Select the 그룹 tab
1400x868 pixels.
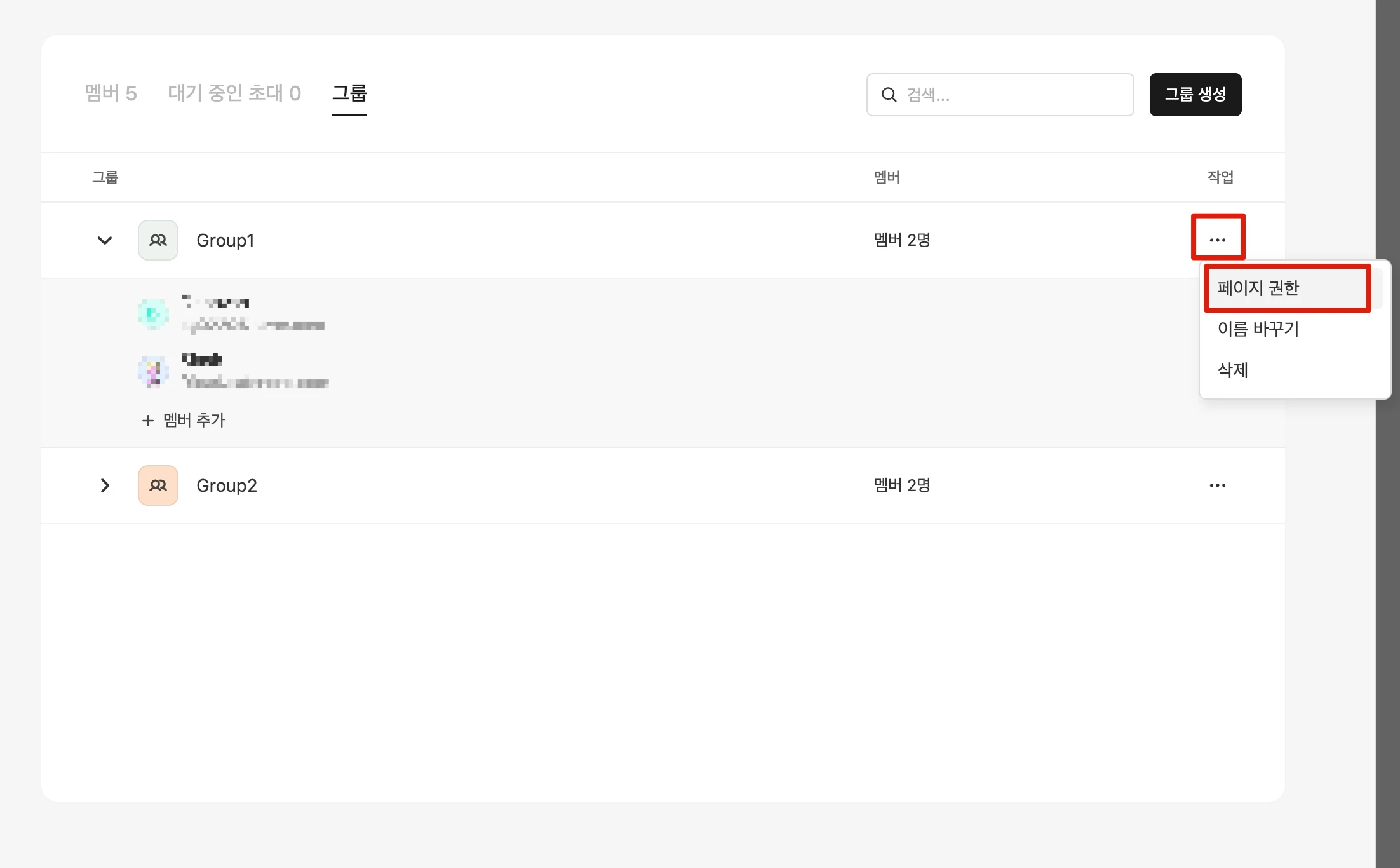pyautogui.click(x=349, y=93)
